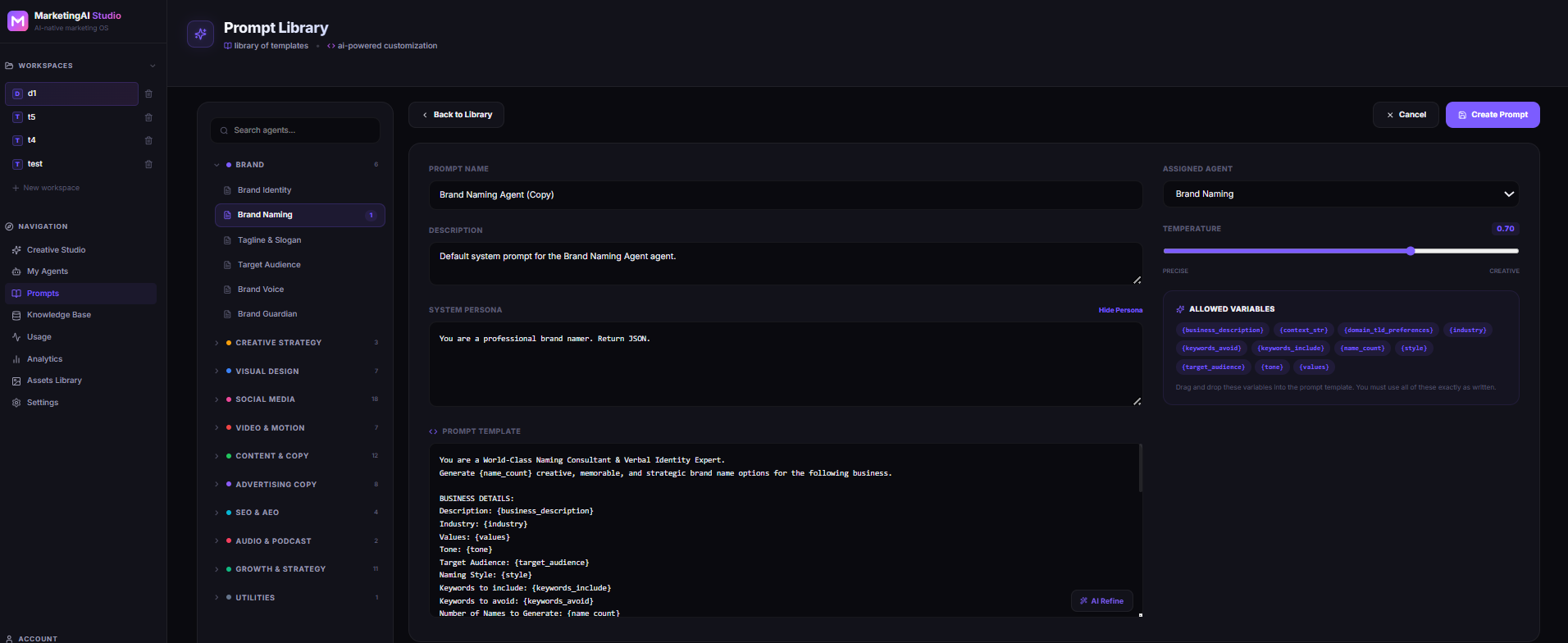Collapse the WORKSPACES section chevron
Viewport: 1568px width, 643px height.
pyautogui.click(x=153, y=66)
